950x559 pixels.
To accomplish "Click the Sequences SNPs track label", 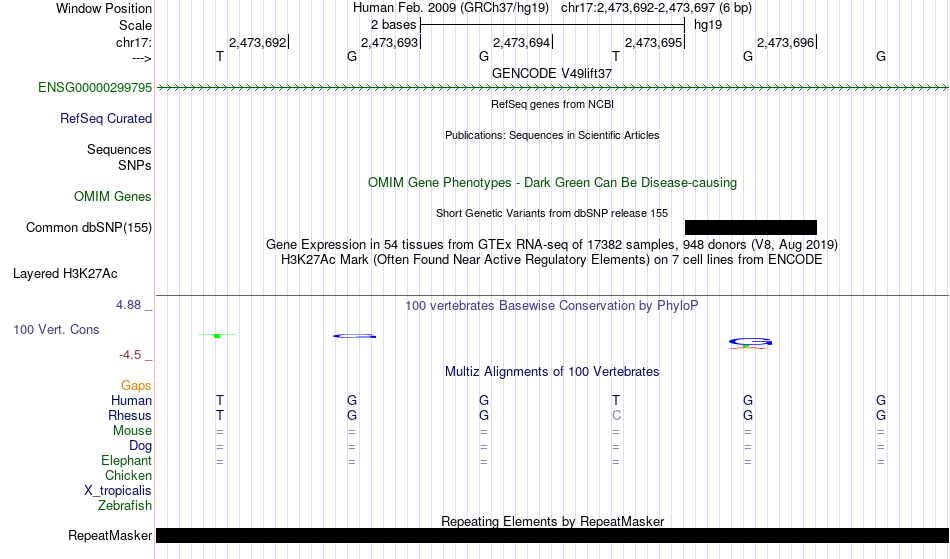I will tap(119, 157).
